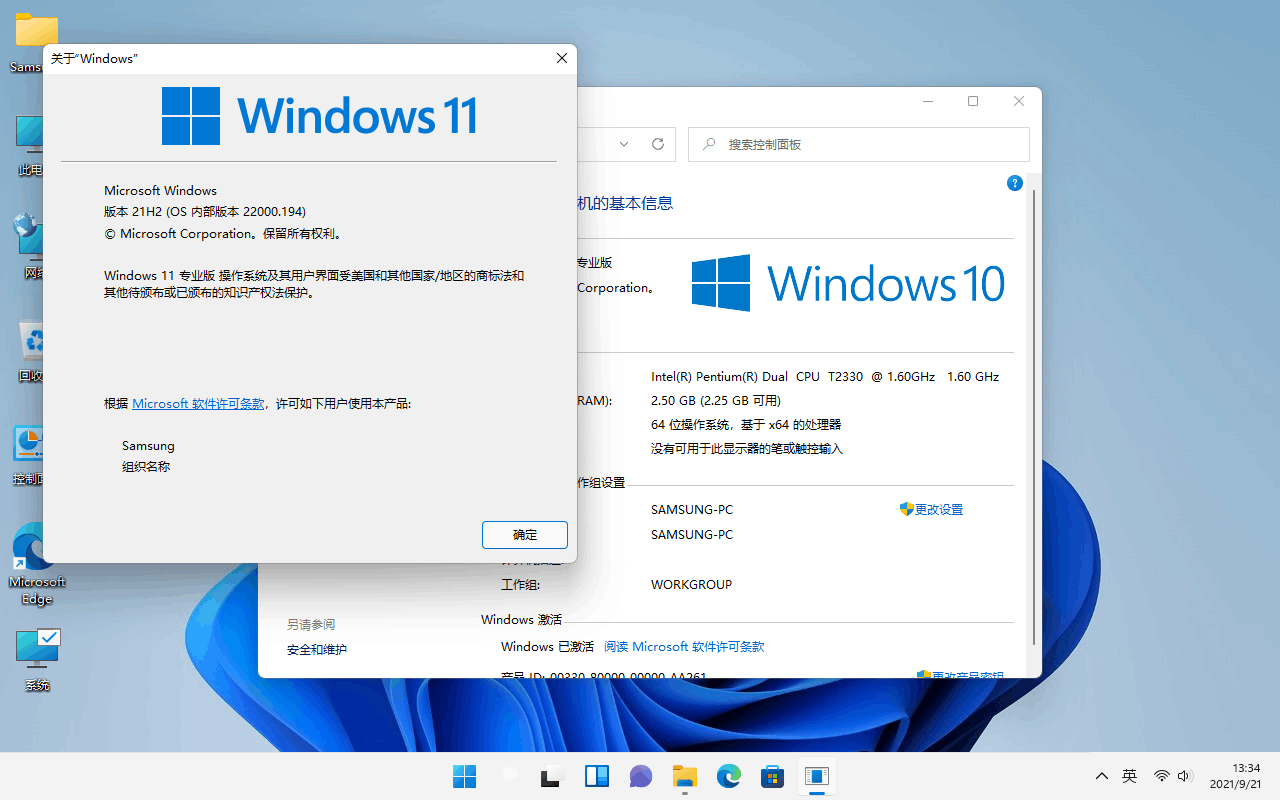Image resolution: width=1280 pixels, height=800 pixels.
Task: Select the 系统 desktop icon
Action: tap(36, 660)
